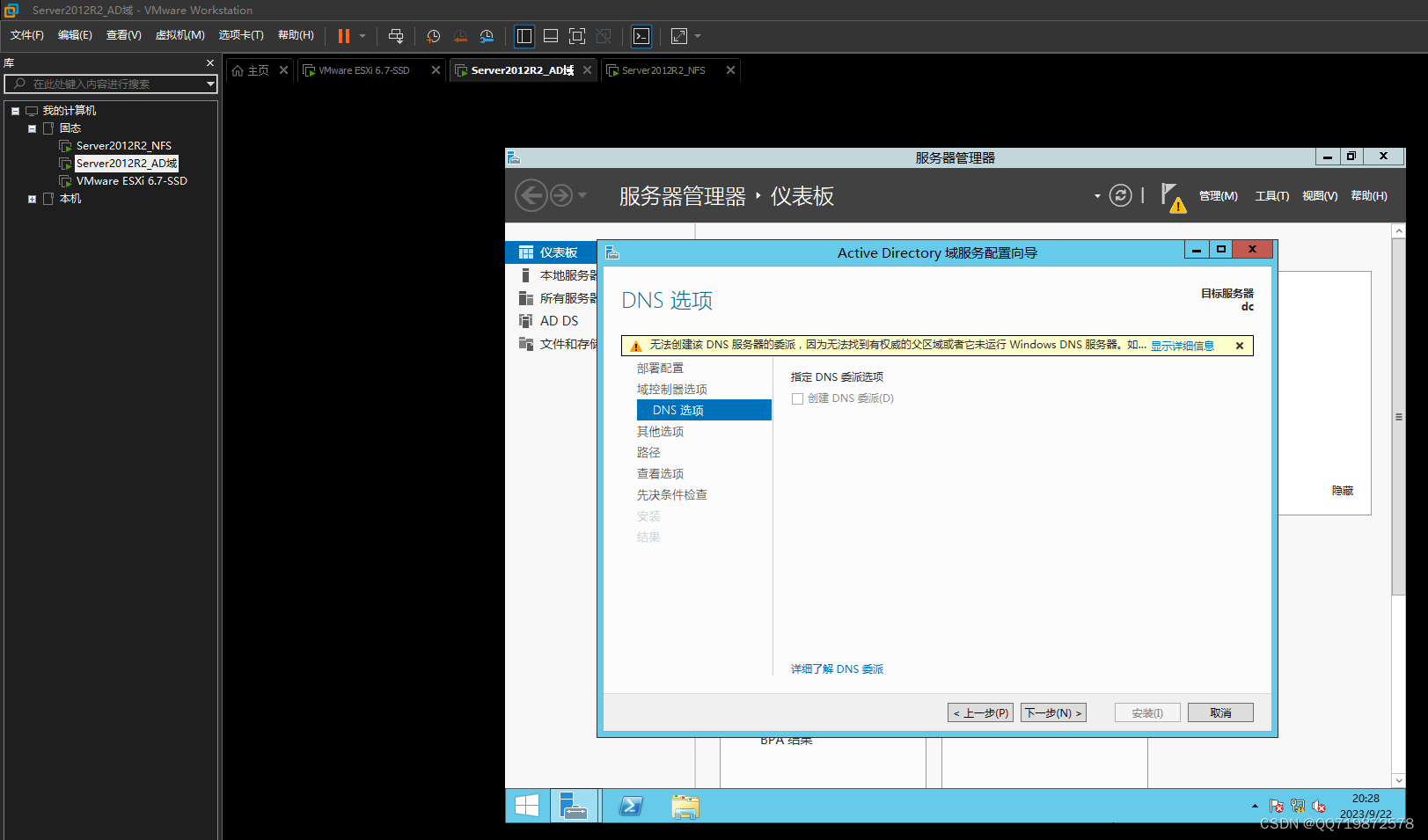Dismiss the DNS delegation warning banner
The image size is (1428, 840).
[x=1240, y=346]
